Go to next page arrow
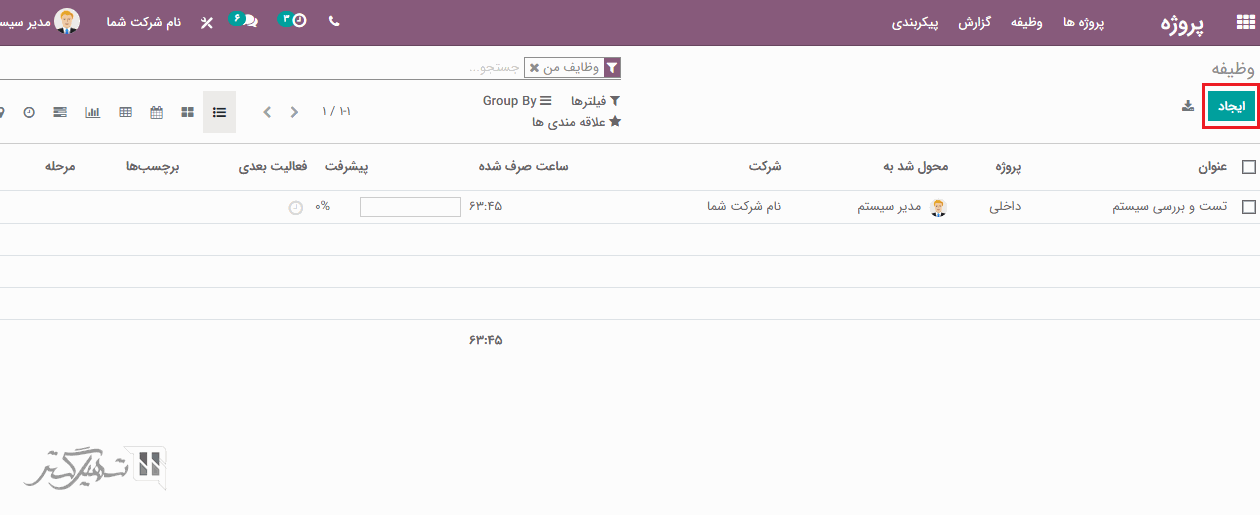Viewport: 1260px width, 515px height. [x=294, y=112]
